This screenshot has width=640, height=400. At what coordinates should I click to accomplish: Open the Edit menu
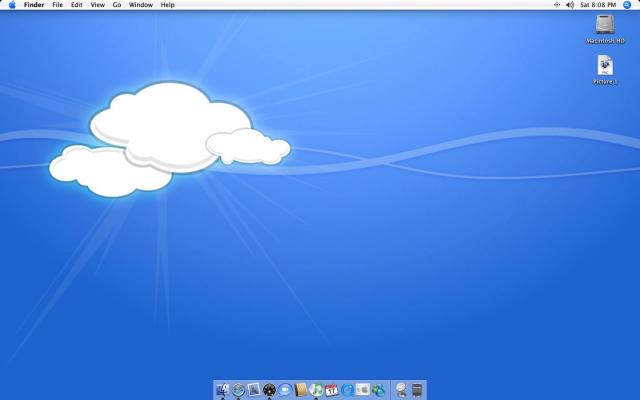click(76, 5)
